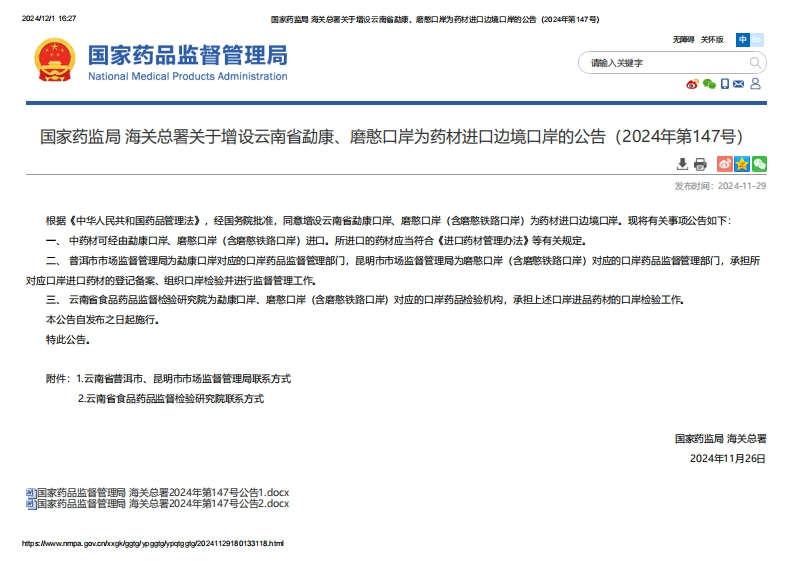The height and width of the screenshot is (561, 793).
Task: Open the header WeChat icon
Action: click(709, 84)
